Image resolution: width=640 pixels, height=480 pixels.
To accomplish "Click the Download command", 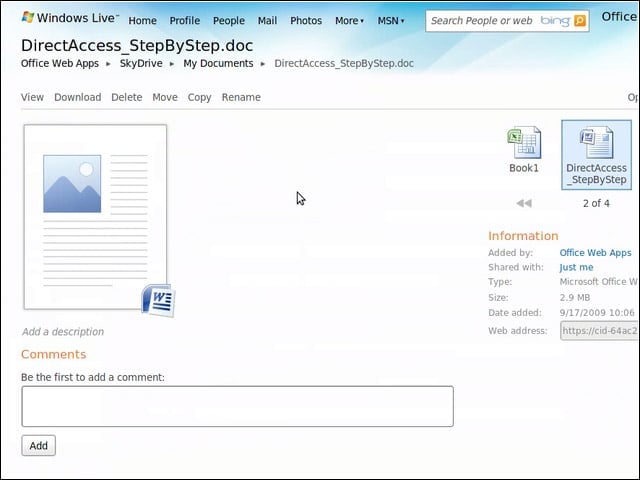I will [x=78, y=97].
